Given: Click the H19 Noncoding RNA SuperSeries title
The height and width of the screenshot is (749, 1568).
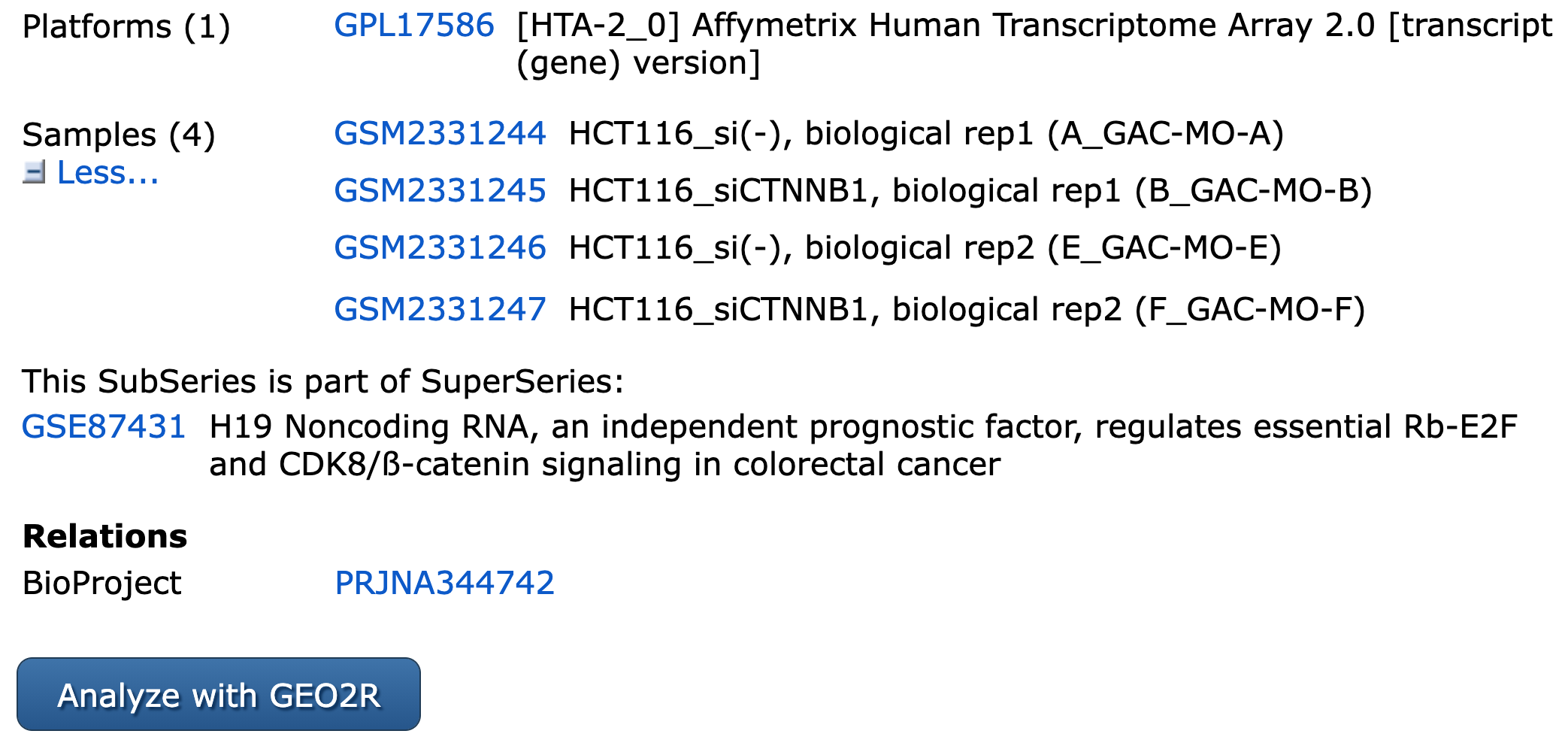Looking at the screenshot, I should (x=863, y=445).
